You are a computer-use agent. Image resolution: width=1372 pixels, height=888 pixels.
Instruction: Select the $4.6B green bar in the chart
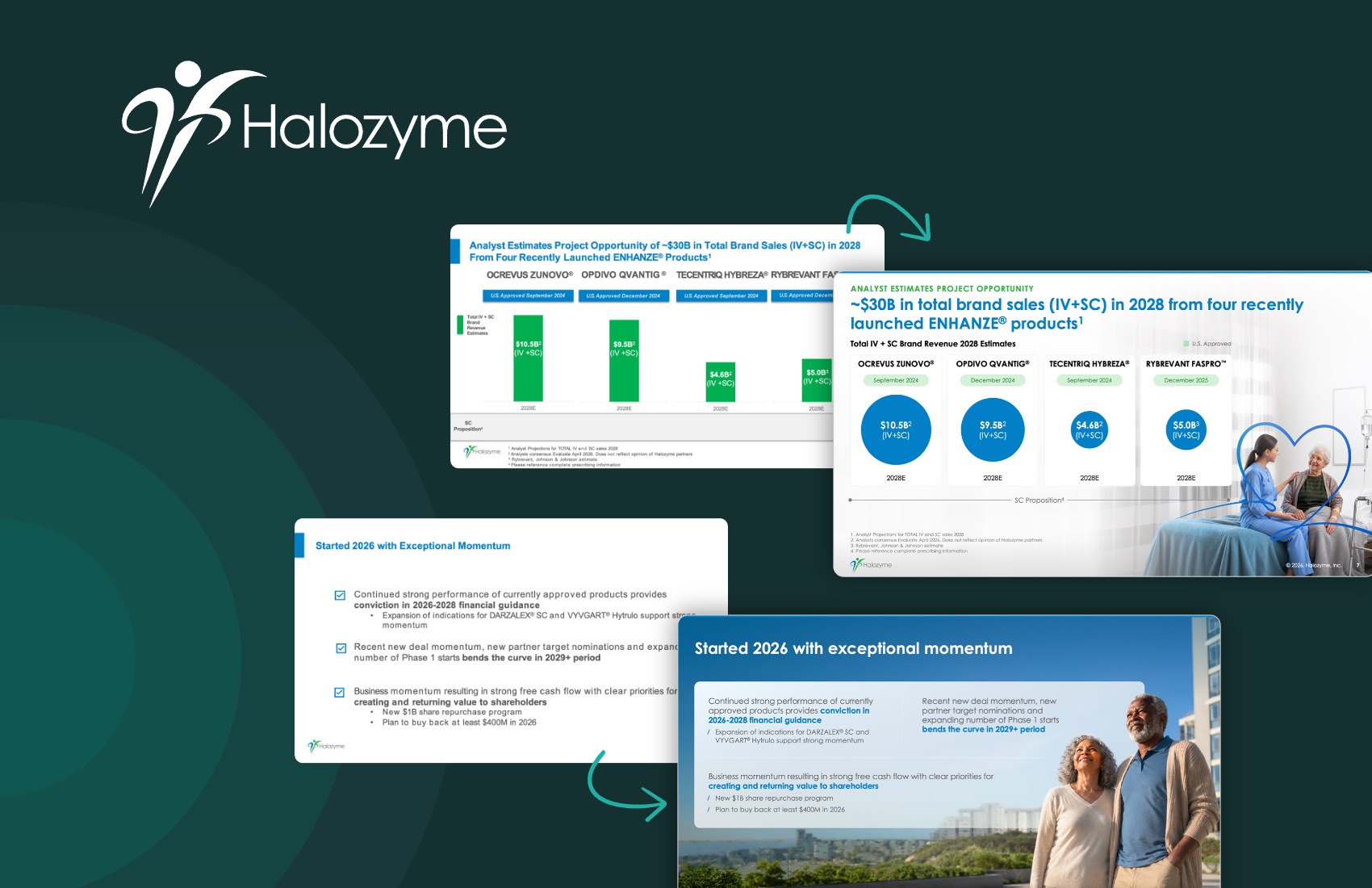point(721,382)
